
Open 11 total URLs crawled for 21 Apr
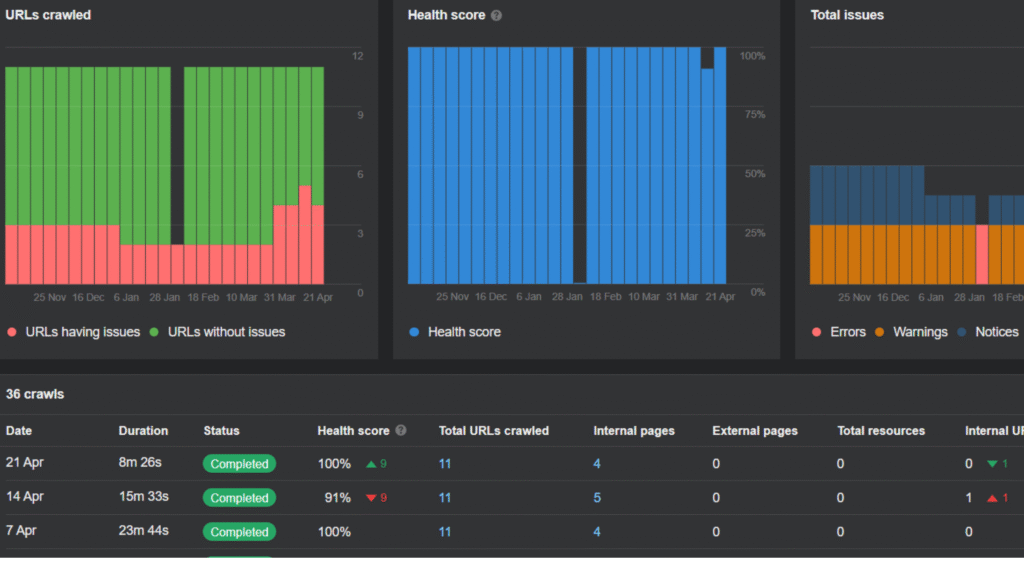point(445,464)
